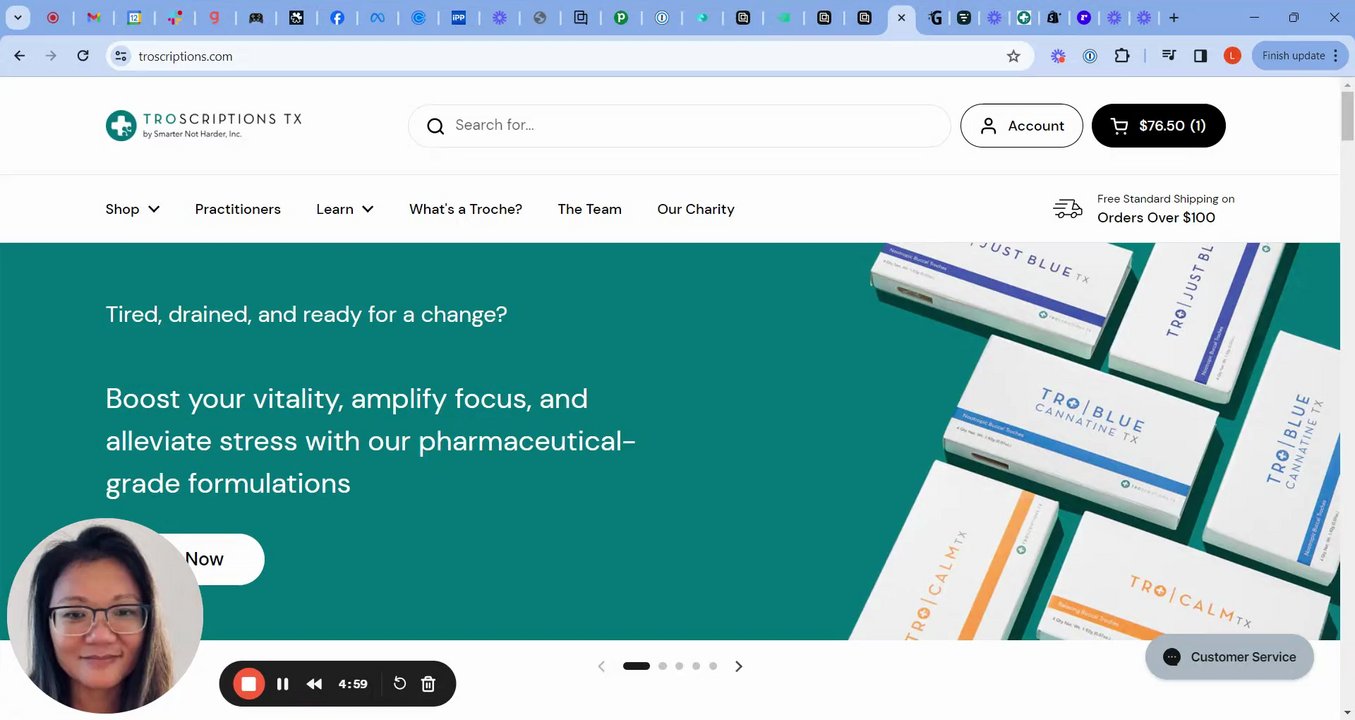Close the current active browser tab
The image size is (1355, 720).
point(901,18)
